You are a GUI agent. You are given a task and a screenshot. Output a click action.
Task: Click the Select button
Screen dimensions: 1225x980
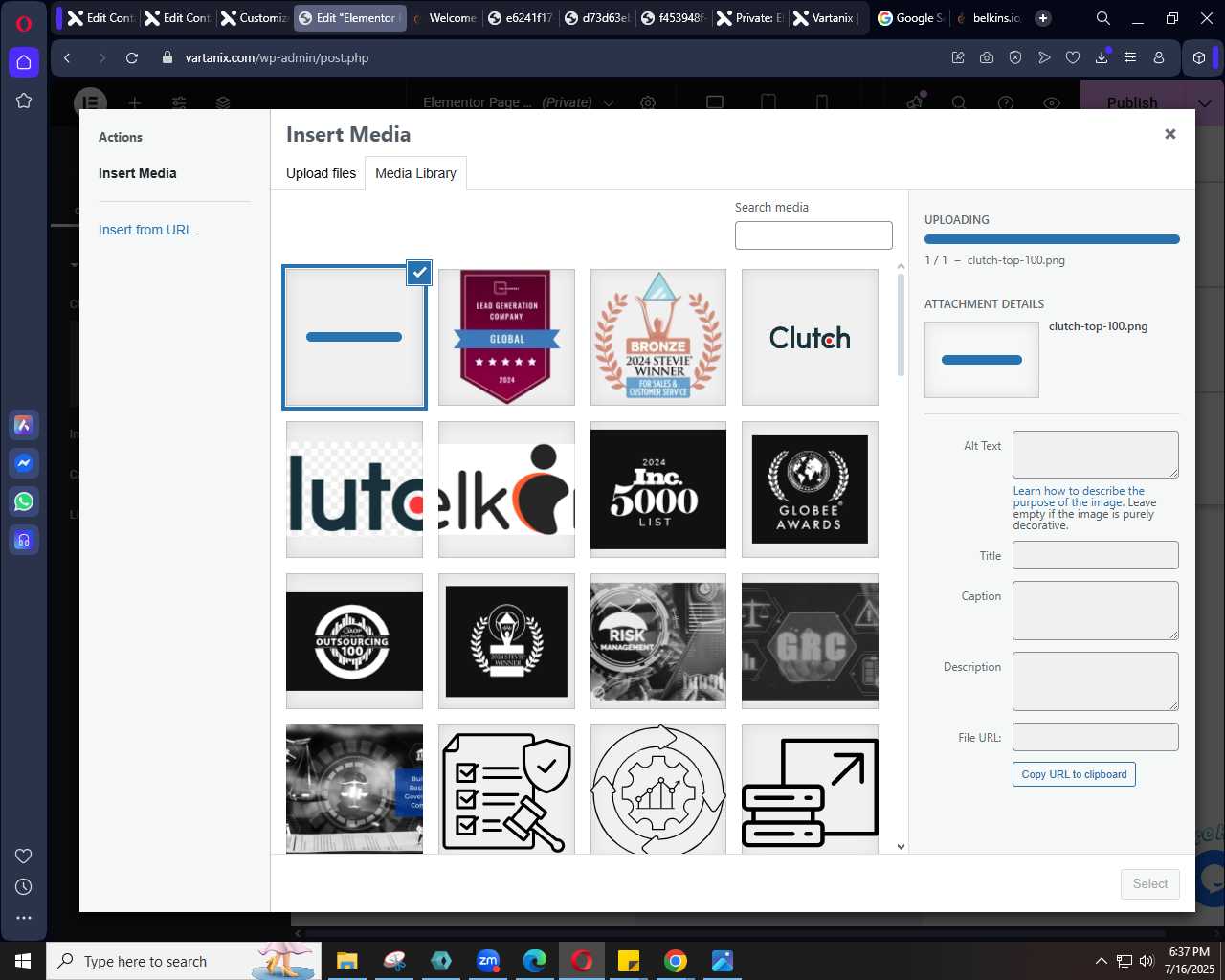(1150, 883)
